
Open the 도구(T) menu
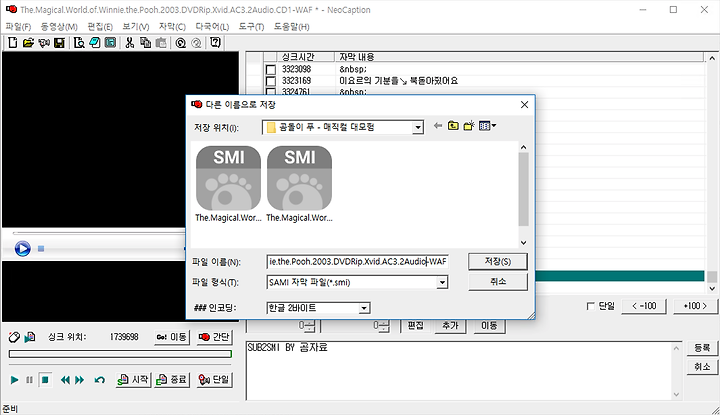[251, 27]
